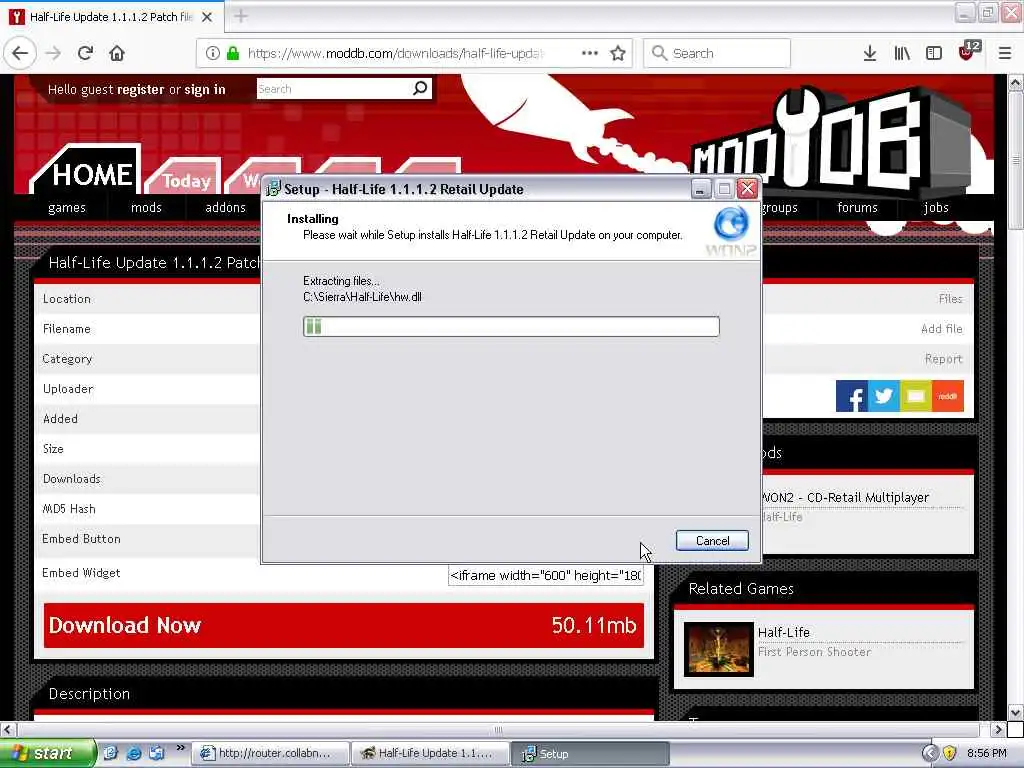Click the sign in link
The width and height of the screenshot is (1024, 768).
pos(204,89)
